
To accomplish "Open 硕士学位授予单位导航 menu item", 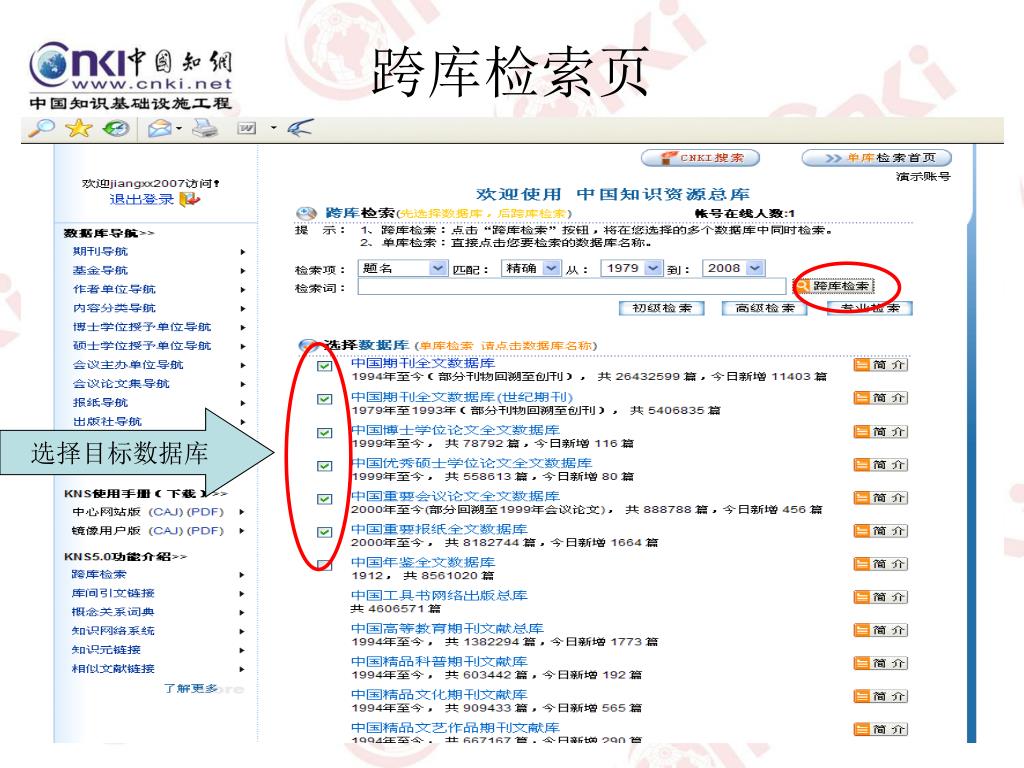I will pyautogui.click(x=142, y=346).
